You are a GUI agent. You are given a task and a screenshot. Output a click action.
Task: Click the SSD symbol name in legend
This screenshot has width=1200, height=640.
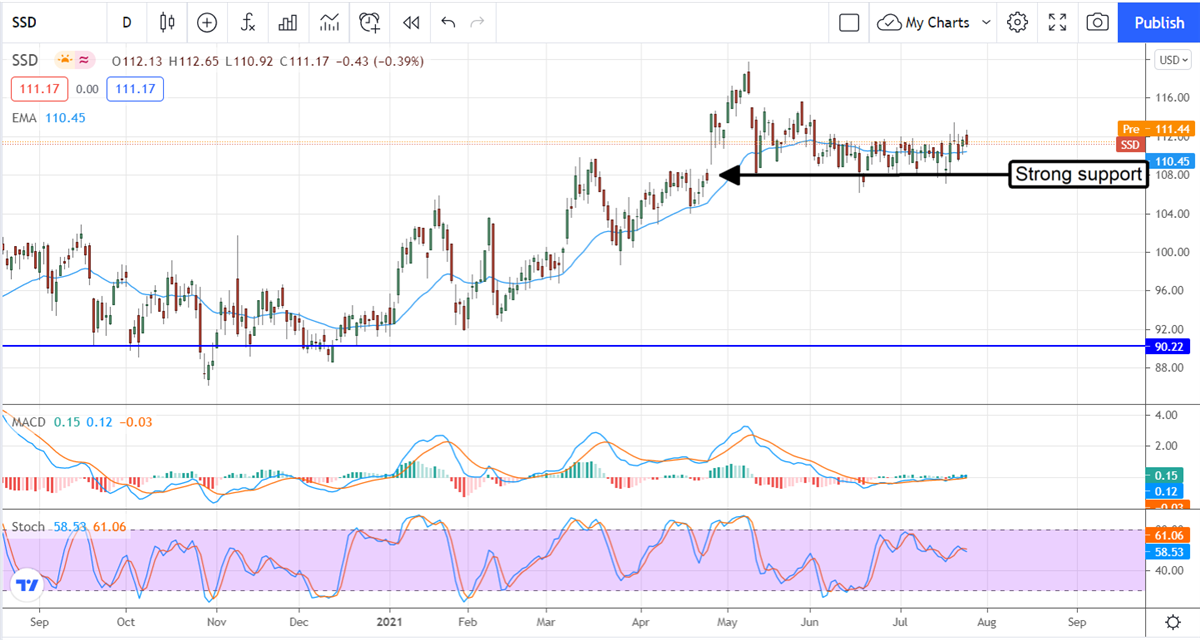coord(25,60)
